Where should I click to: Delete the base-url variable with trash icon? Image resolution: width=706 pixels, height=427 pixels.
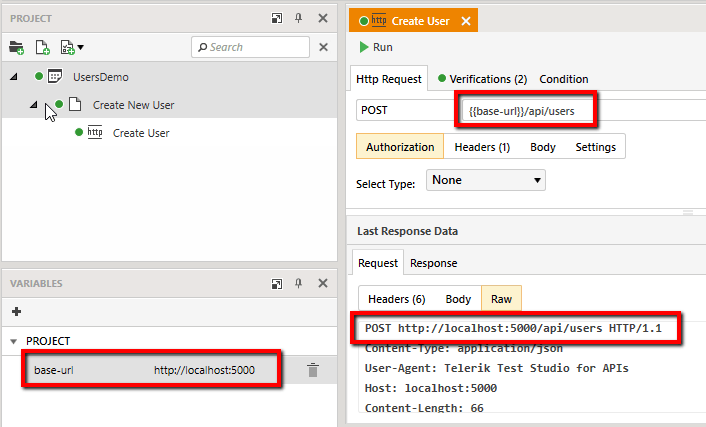point(313,370)
